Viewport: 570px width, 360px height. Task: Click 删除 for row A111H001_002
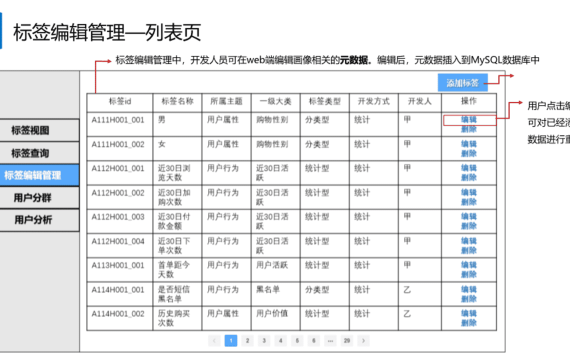[469, 153]
